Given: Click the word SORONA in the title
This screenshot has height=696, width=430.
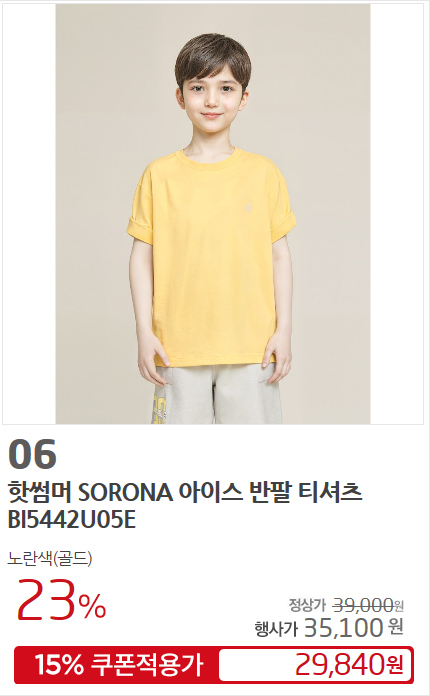Looking at the screenshot, I should pyautogui.click(x=125, y=492).
